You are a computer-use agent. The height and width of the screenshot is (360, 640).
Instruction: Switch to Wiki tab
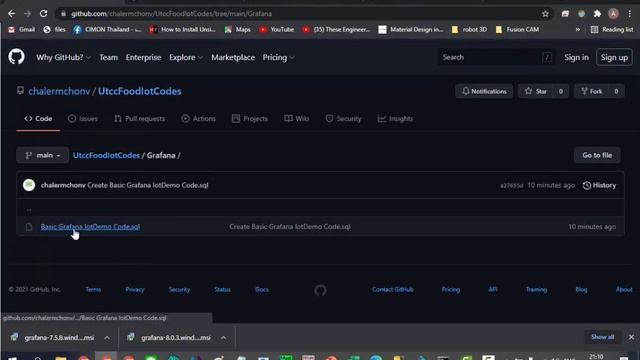pyautogui.click(x=297, y=119)
